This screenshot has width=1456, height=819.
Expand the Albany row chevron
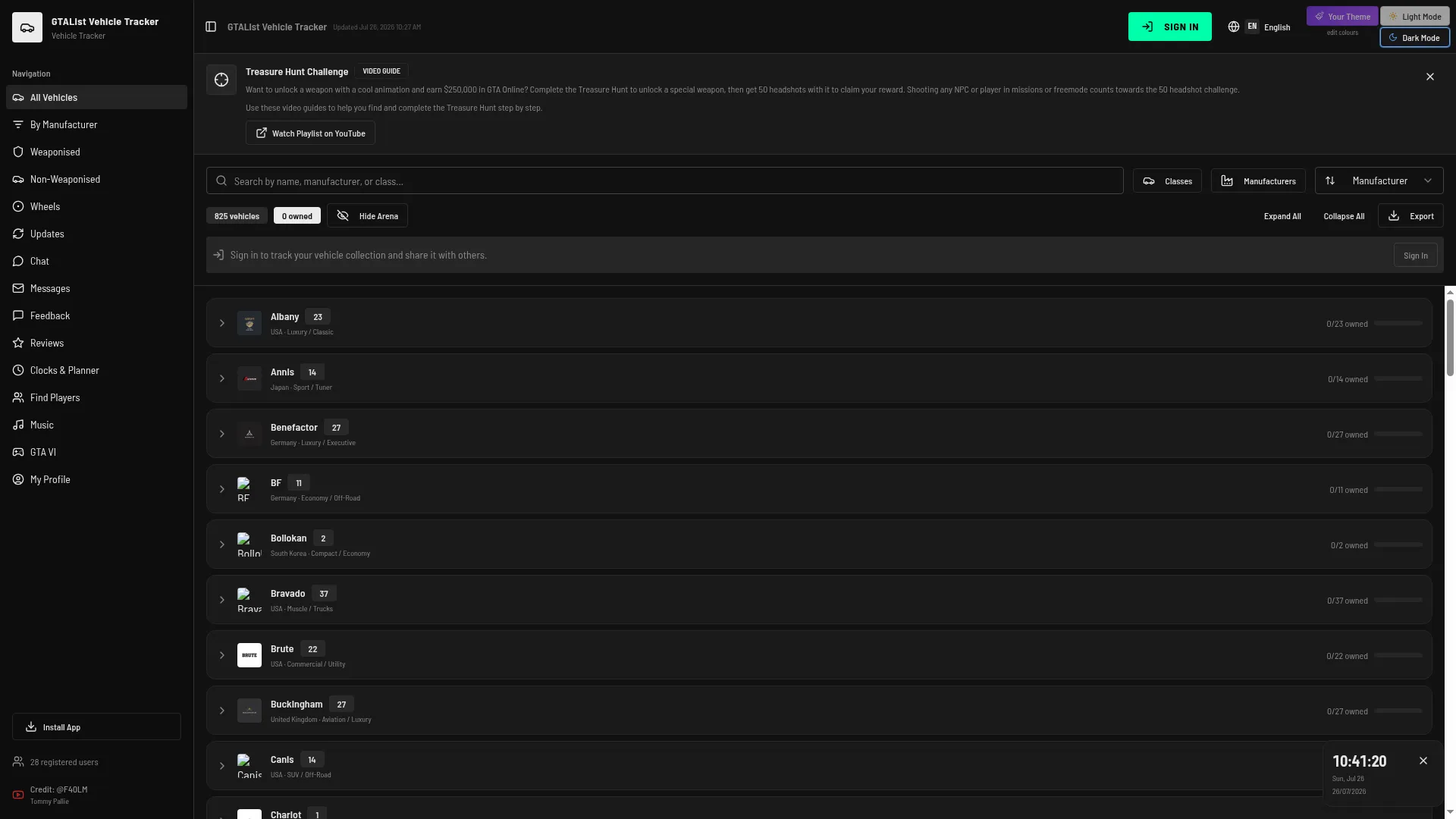222,323
